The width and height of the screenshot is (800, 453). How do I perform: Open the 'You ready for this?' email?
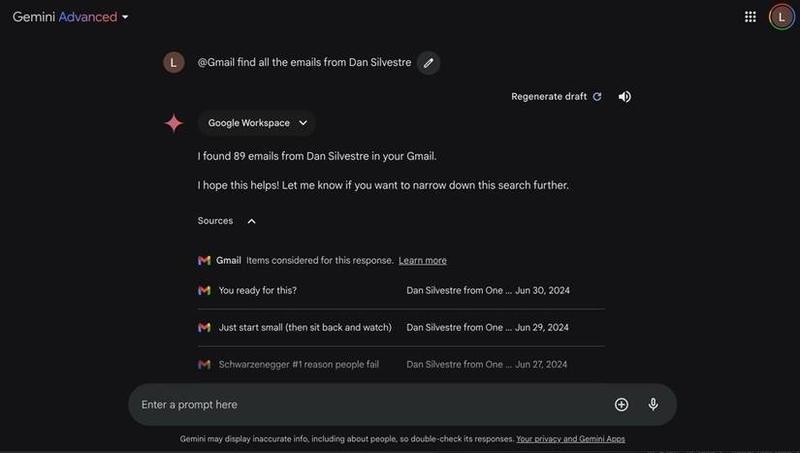point(258,291)
